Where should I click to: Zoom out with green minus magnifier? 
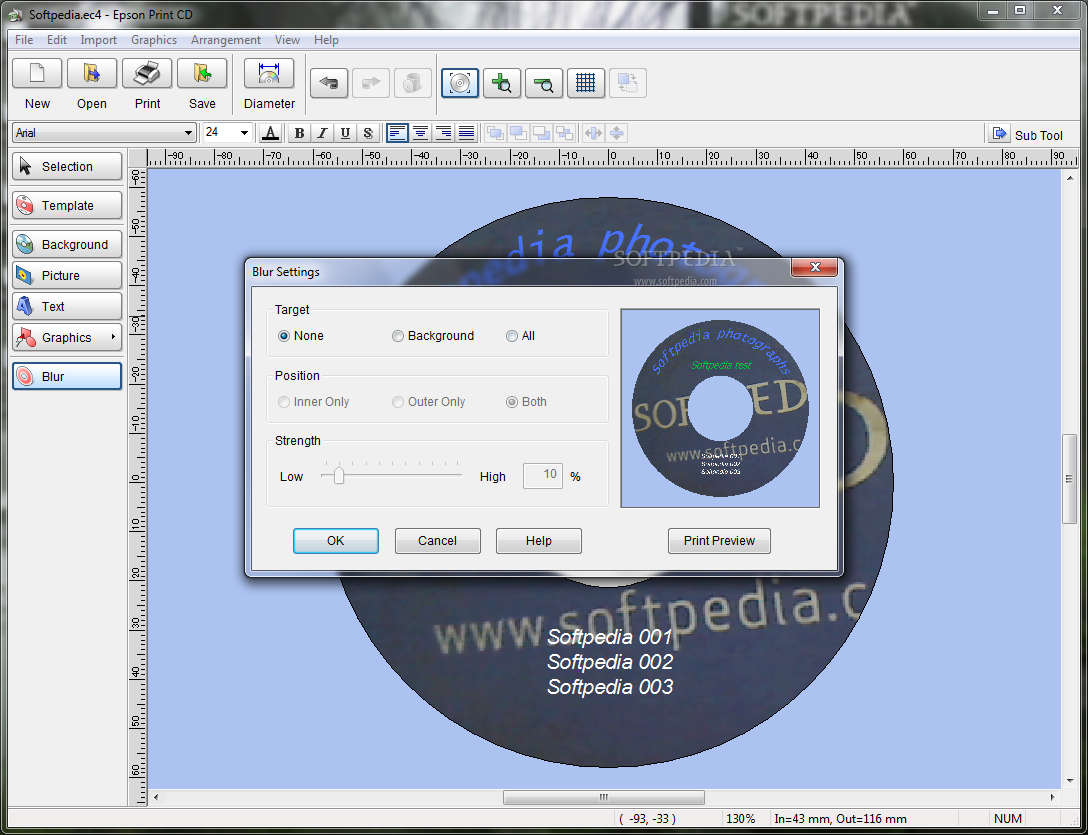544,83
